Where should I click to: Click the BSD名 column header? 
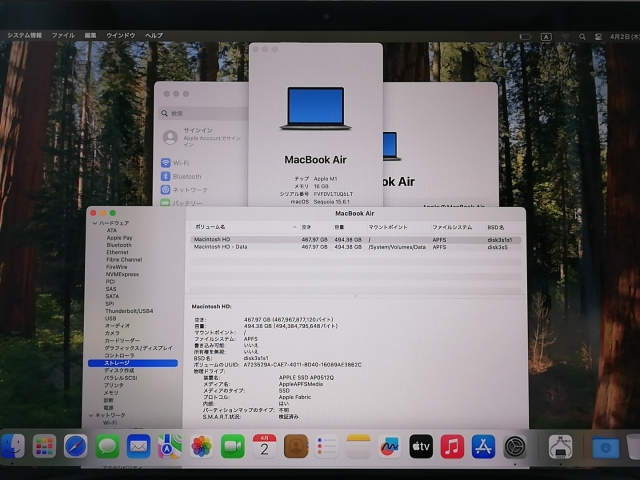point(496,227)
